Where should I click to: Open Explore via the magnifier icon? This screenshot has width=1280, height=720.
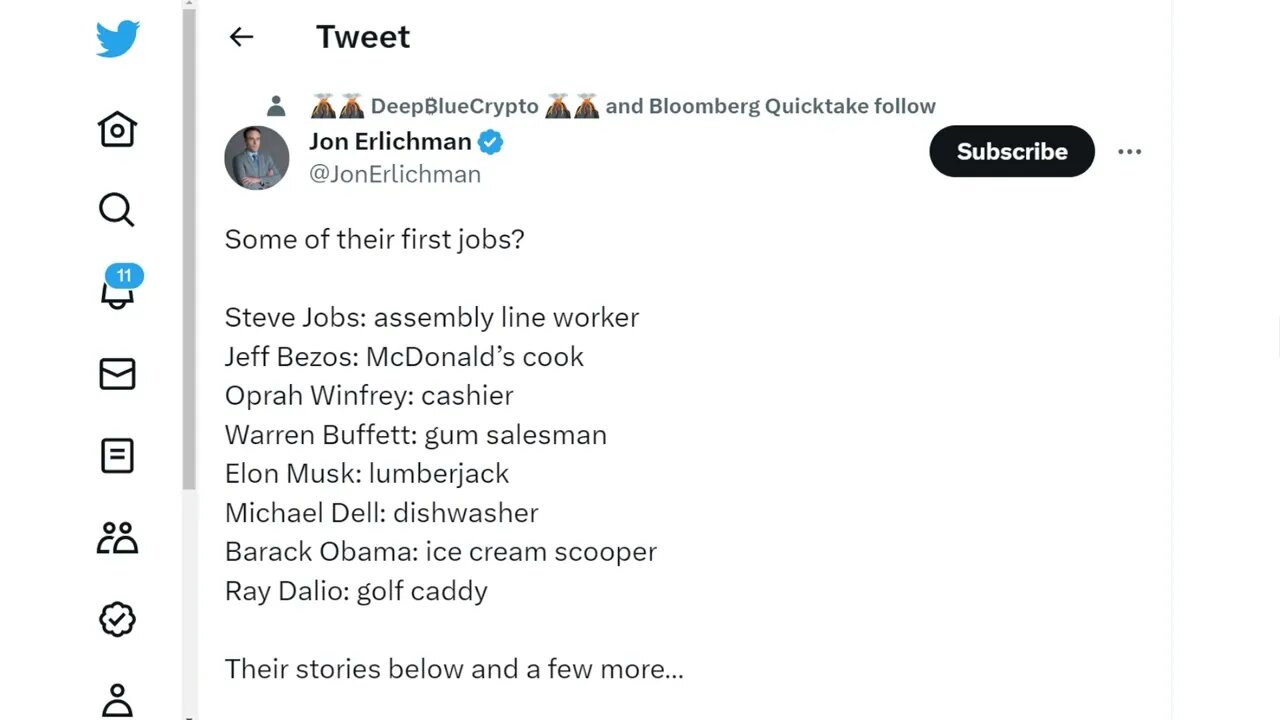point(116,210)
